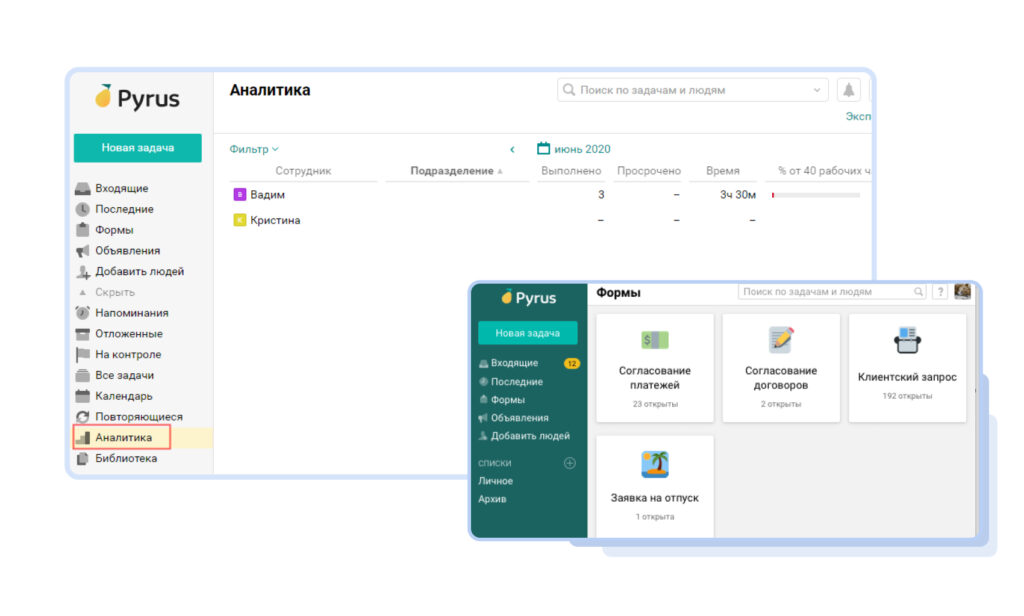Click Последние in the dark green sidebar
This screenshot has height=616, width=1024.
517,382
